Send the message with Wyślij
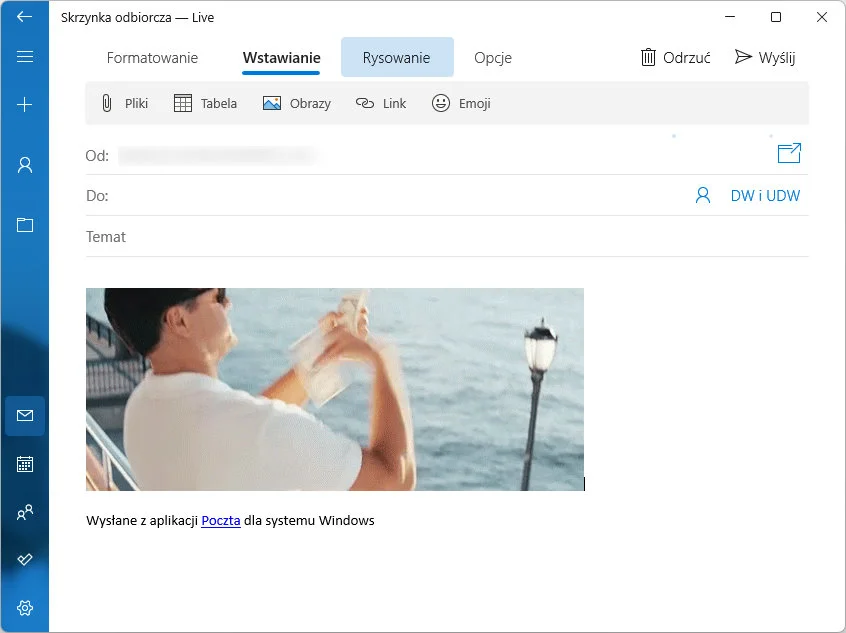This screenshot has width=846, height=633. [765, 57]
